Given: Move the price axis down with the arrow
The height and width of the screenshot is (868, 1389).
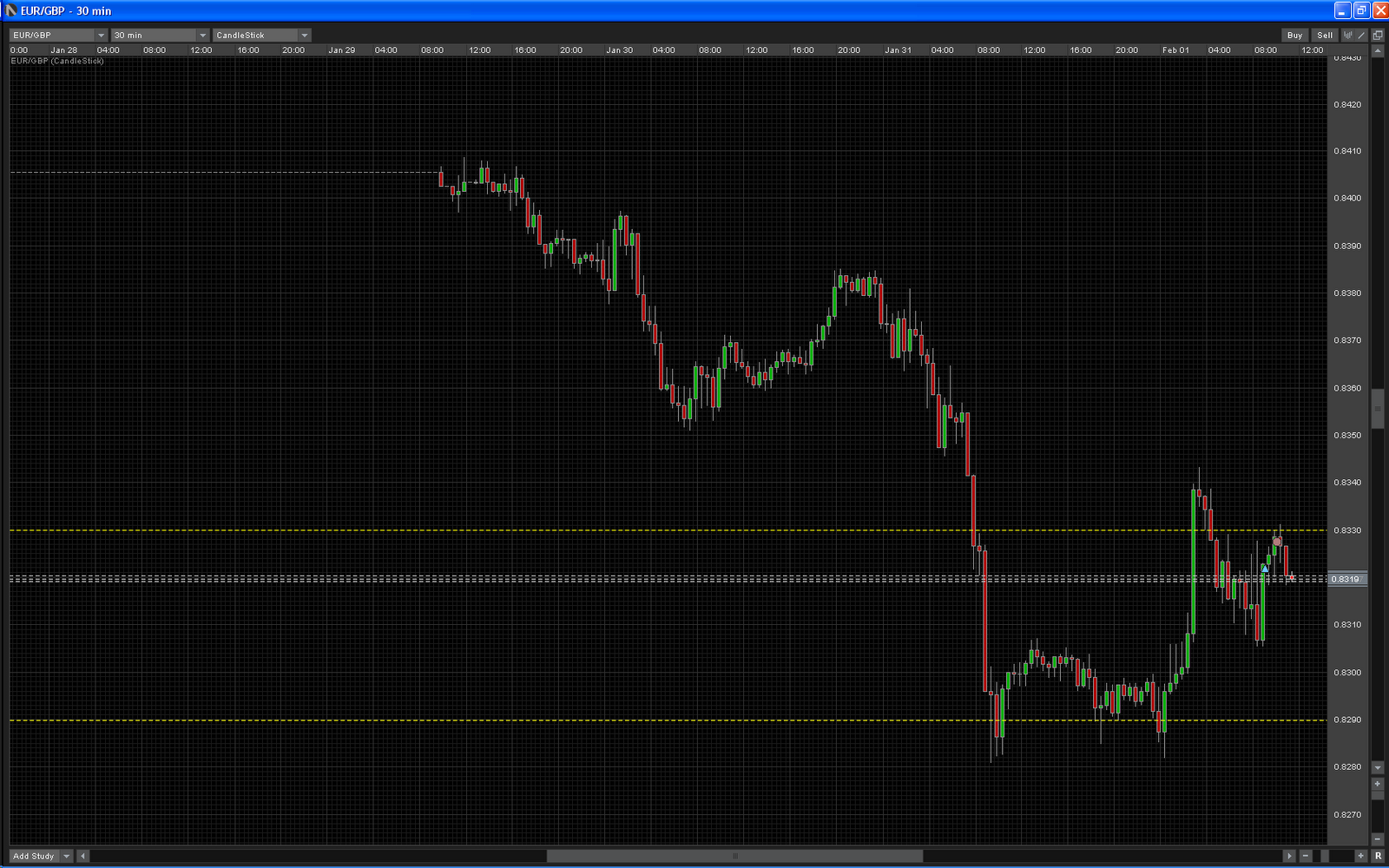Looking at the screenshot, I should (x=1378, y=767).
